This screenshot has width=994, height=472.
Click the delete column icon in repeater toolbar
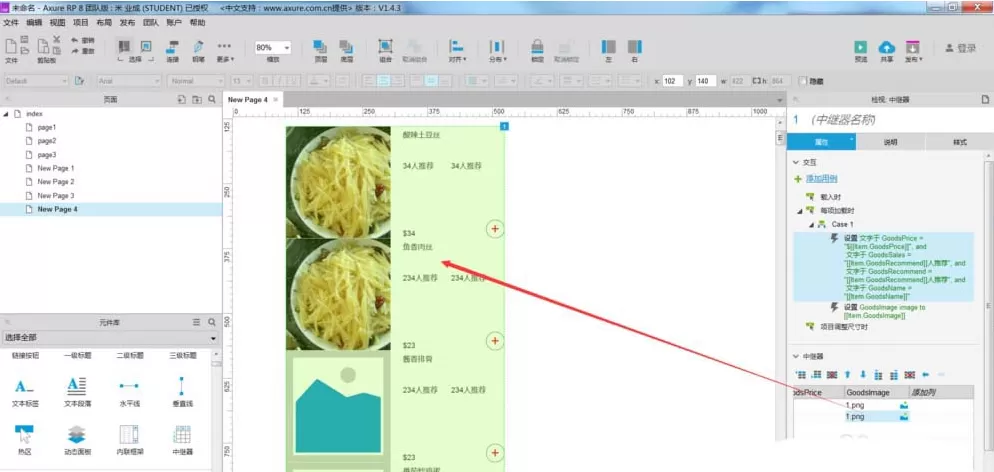point(910,374)
